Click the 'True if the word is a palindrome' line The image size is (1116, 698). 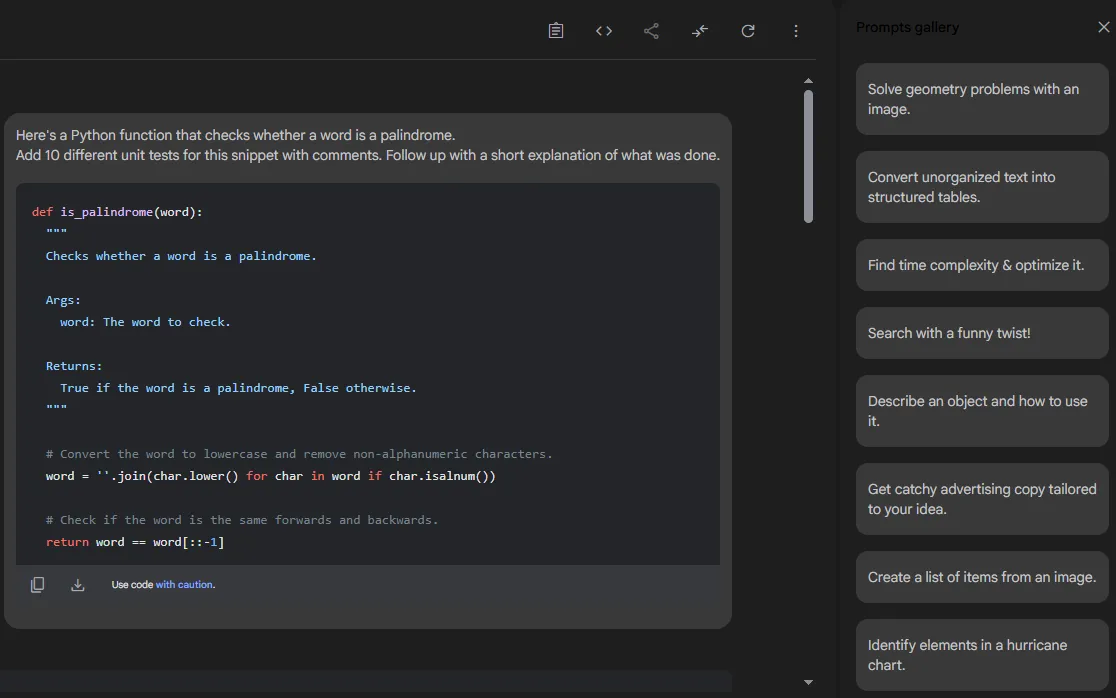238,388
